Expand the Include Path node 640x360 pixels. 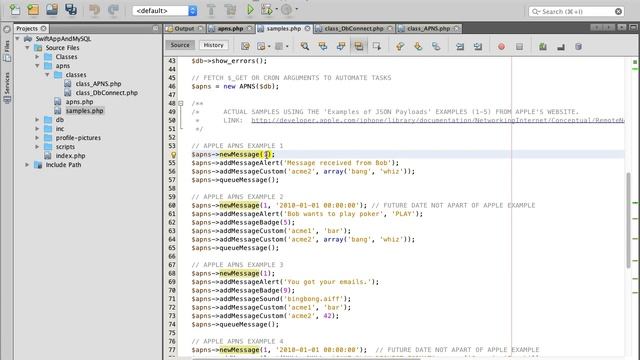pyautogui.click(x=27, y=164)
